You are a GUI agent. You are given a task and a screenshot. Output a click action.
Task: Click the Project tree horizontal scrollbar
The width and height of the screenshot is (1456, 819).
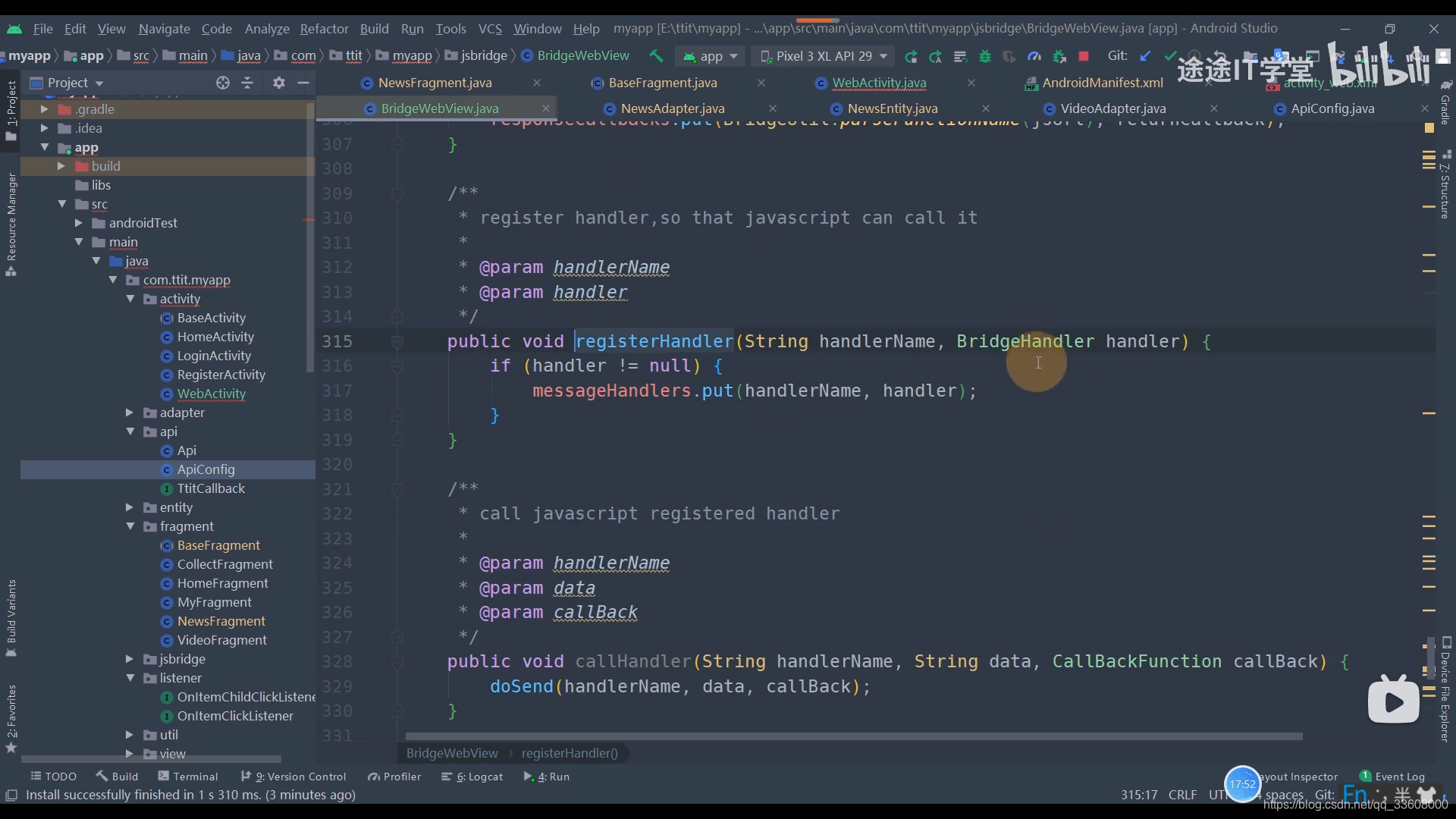point(152,758)
